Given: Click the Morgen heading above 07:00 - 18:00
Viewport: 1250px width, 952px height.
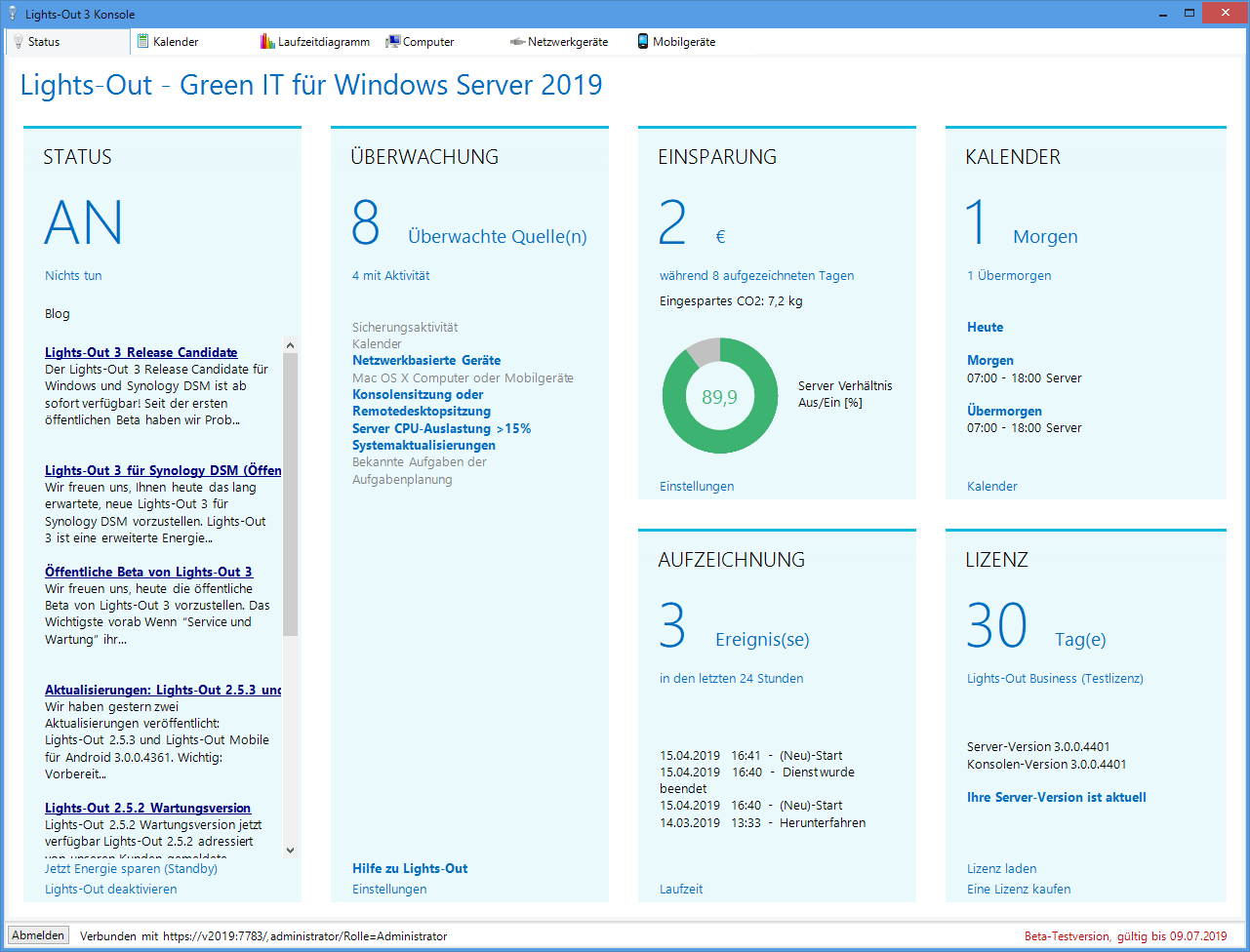Looking at the screenshot, I should (x=989, y=360).
